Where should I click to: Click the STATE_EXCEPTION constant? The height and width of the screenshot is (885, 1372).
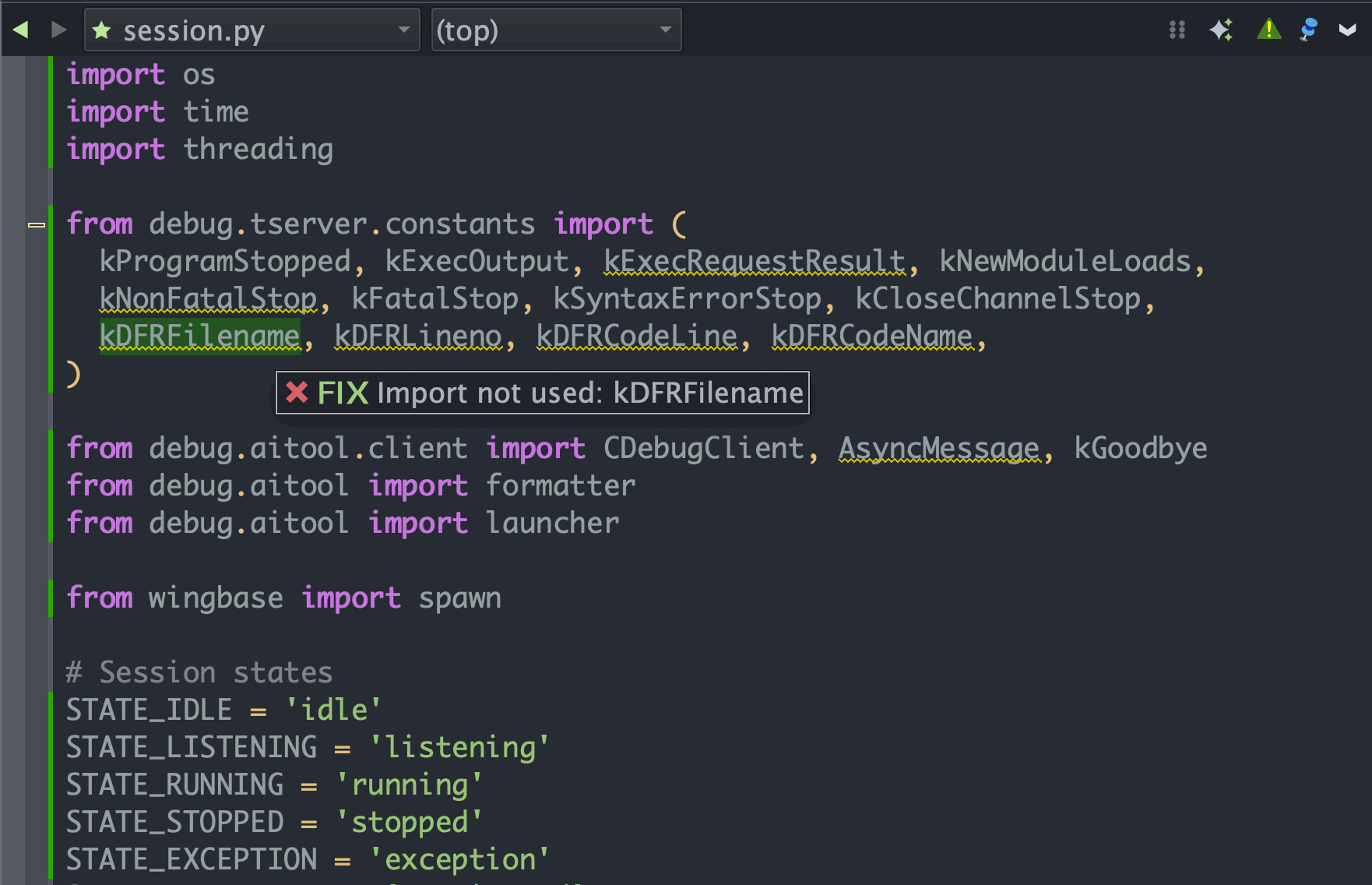[x=192, y=859]
